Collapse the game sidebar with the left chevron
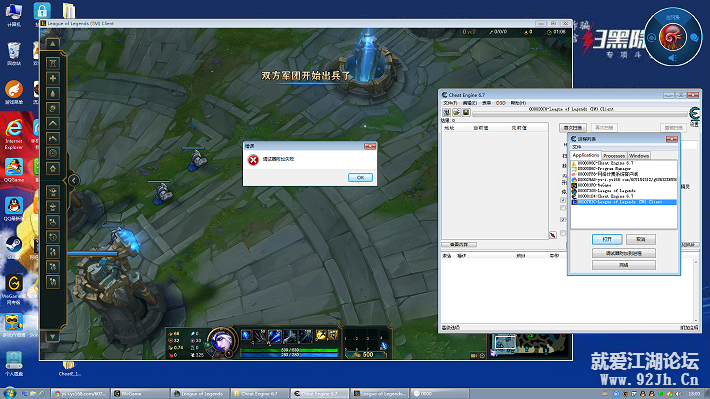This screenshot has width=710, height=399. pos(74,180)
